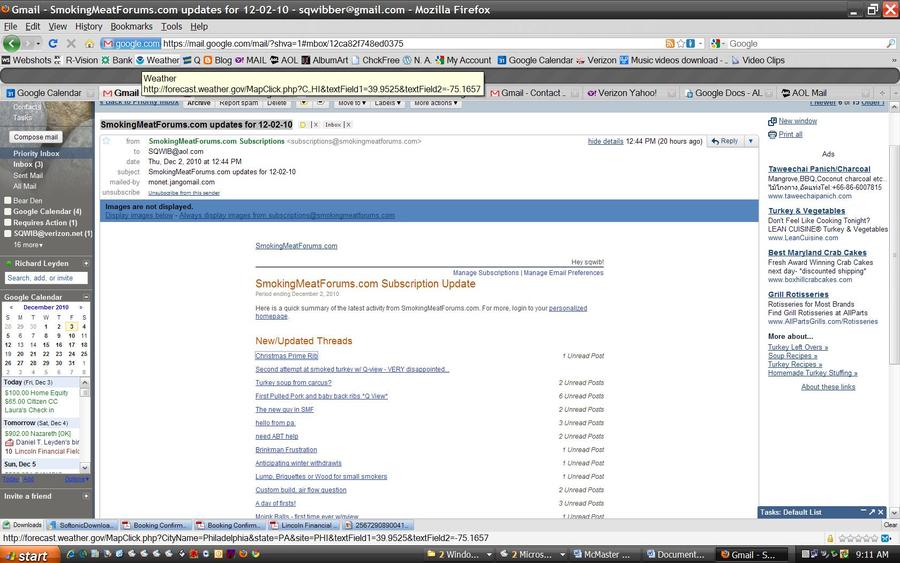The height and width of the screenshot is (563, 900).
Task: Click the Firefox back arrow button
Action: click(12, 44)
